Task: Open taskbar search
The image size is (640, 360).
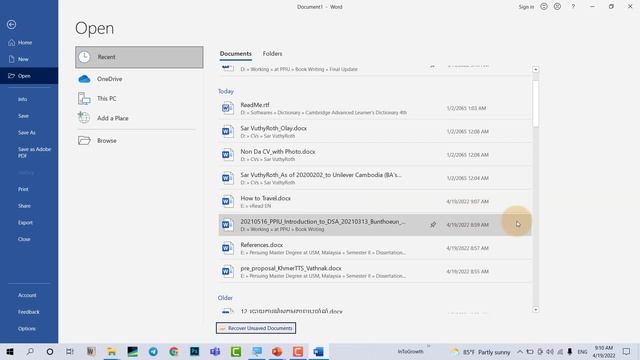Action: [x=30, y=351]
